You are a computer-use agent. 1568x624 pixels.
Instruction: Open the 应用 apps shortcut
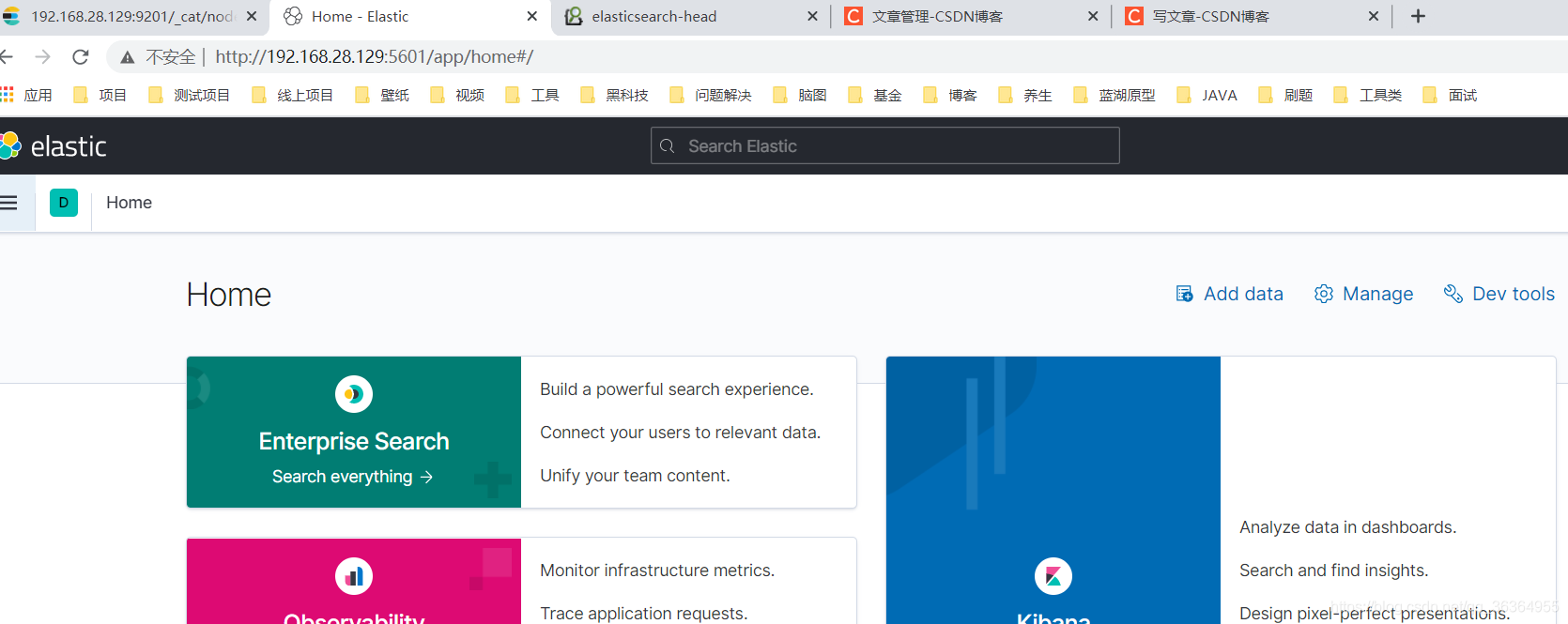click(x=26, y=95)
